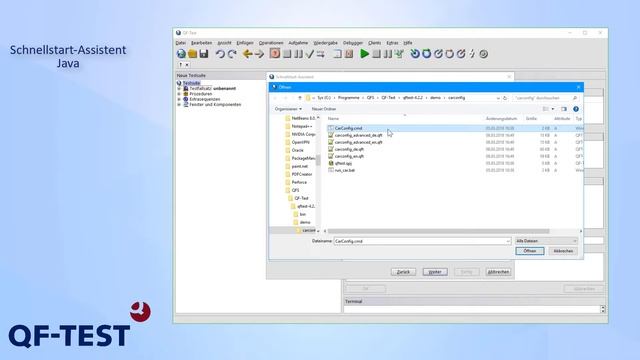The height and width of the screenshot is (360, 640).
Task: Open the Operationen menu
Action: 271,43
